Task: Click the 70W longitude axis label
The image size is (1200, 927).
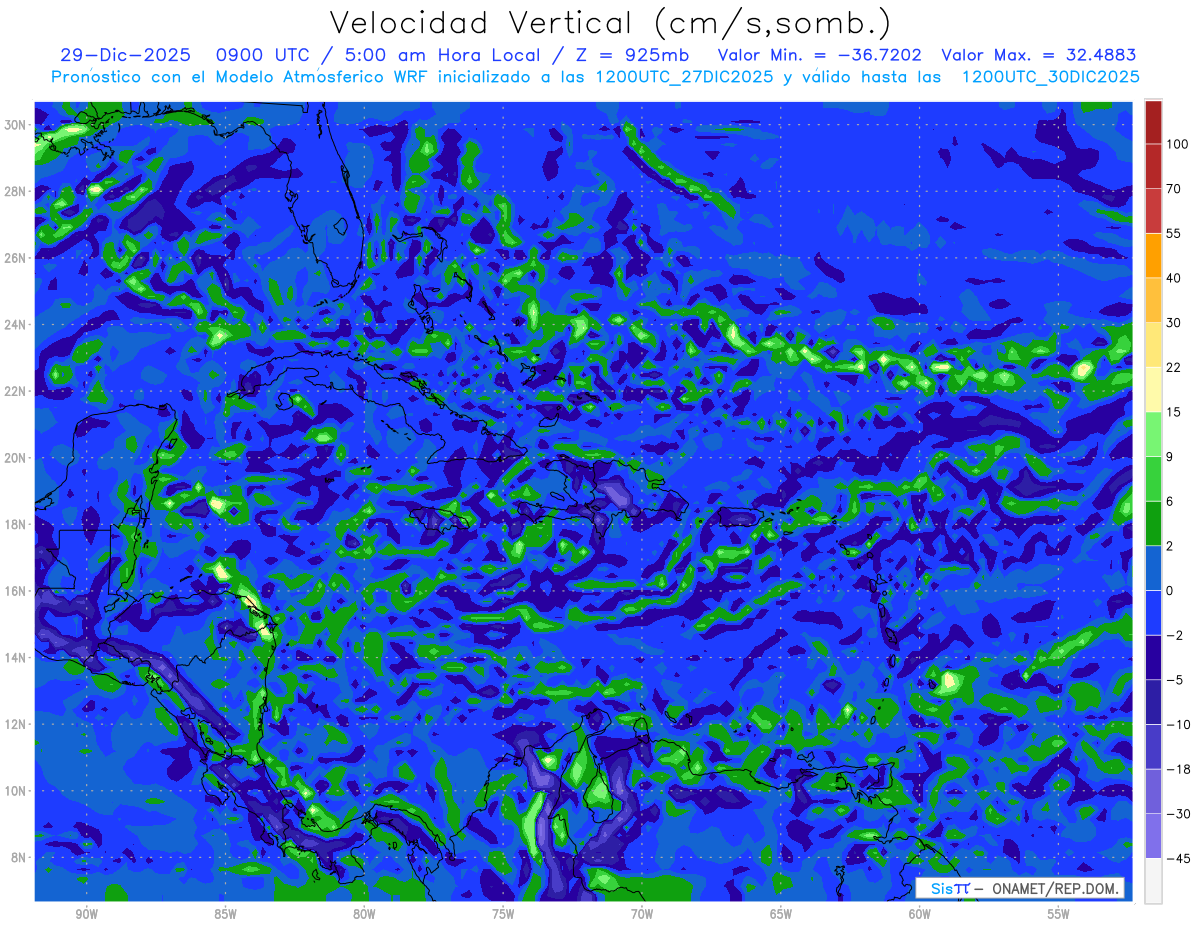Action: pos(642,914)
